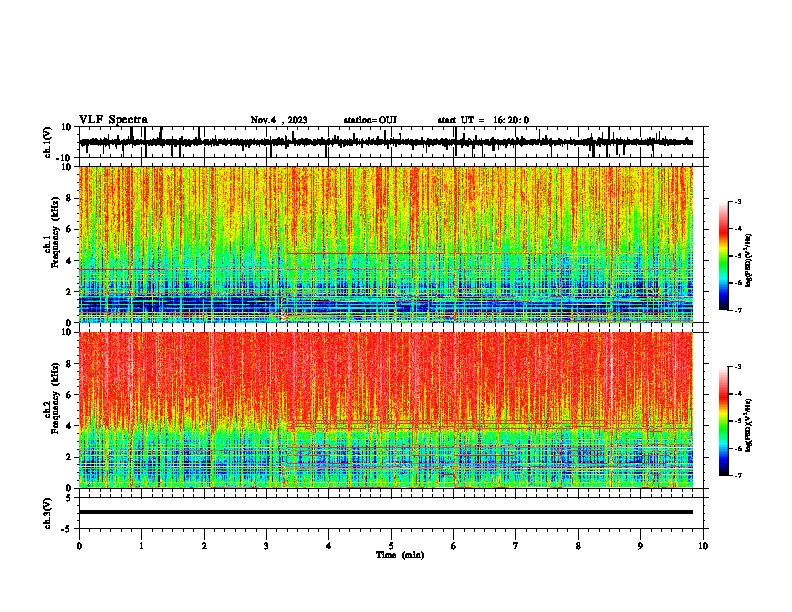Click the time axis tick label "9"
Image resolution: width=792 pixels, height=612 pixels.
tap(640, 546)
